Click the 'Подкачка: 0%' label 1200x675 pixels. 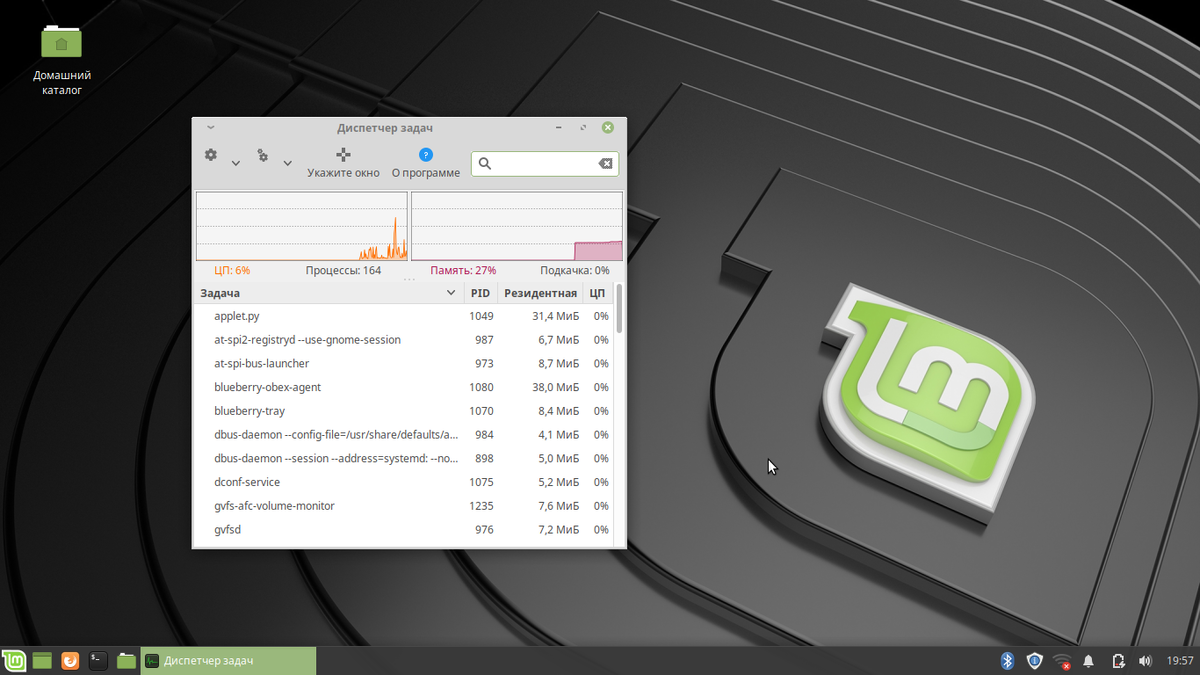(575, 270)
